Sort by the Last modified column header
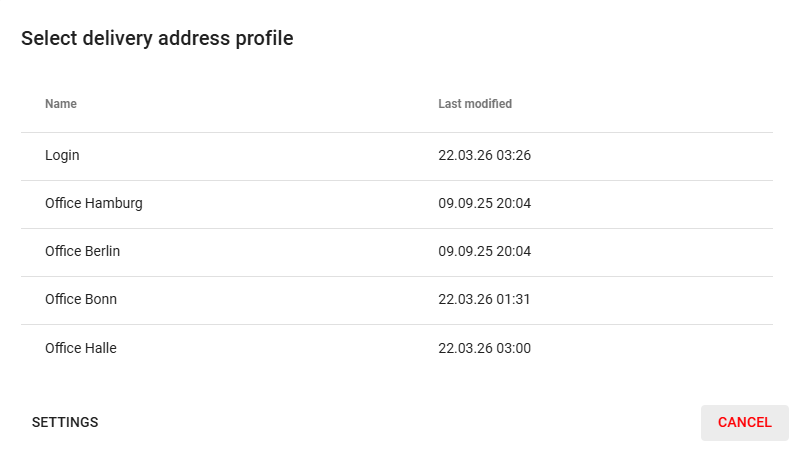 tap(475, 104)
